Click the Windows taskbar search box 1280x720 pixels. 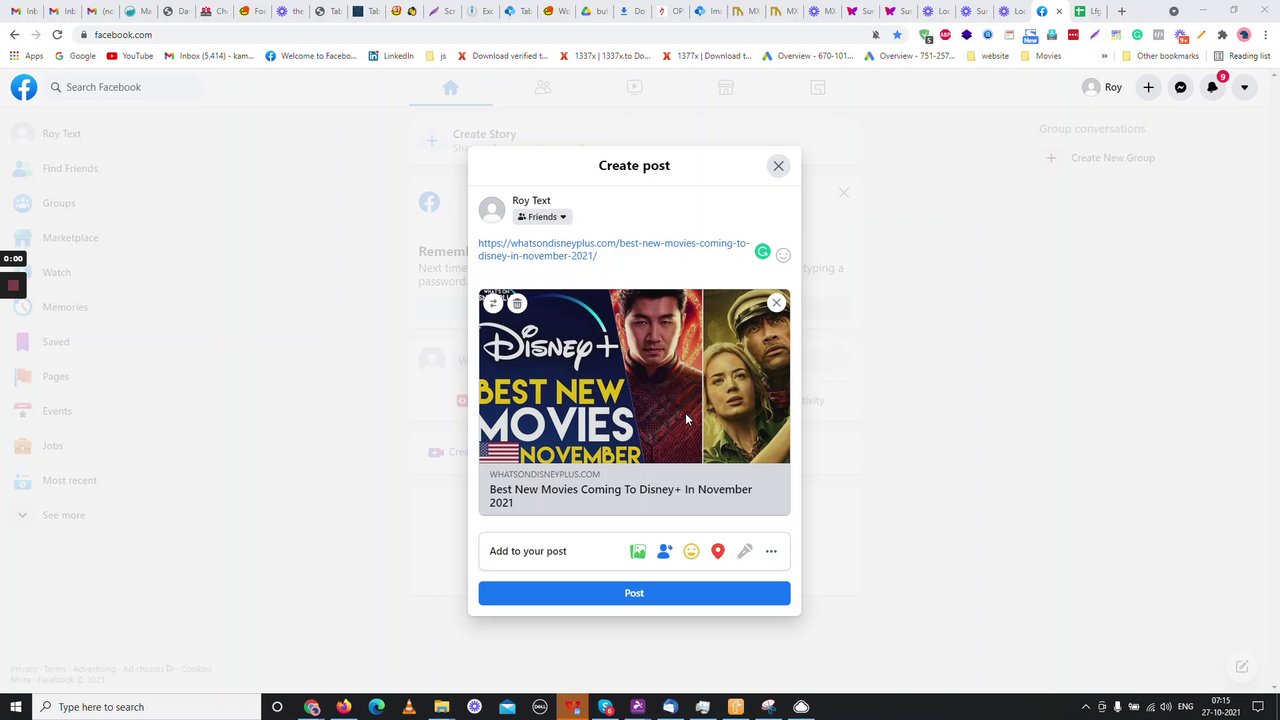(x=146, y=707)
